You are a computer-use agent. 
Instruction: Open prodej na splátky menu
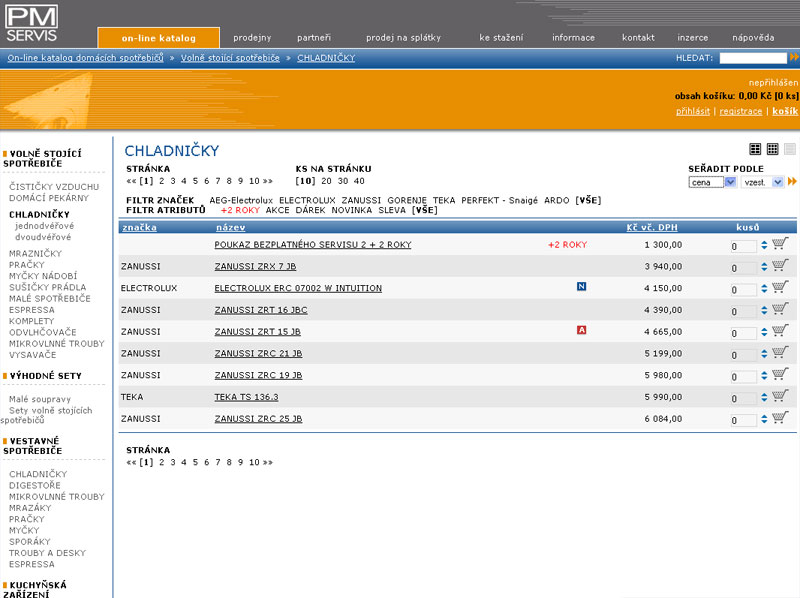point(403,38)
